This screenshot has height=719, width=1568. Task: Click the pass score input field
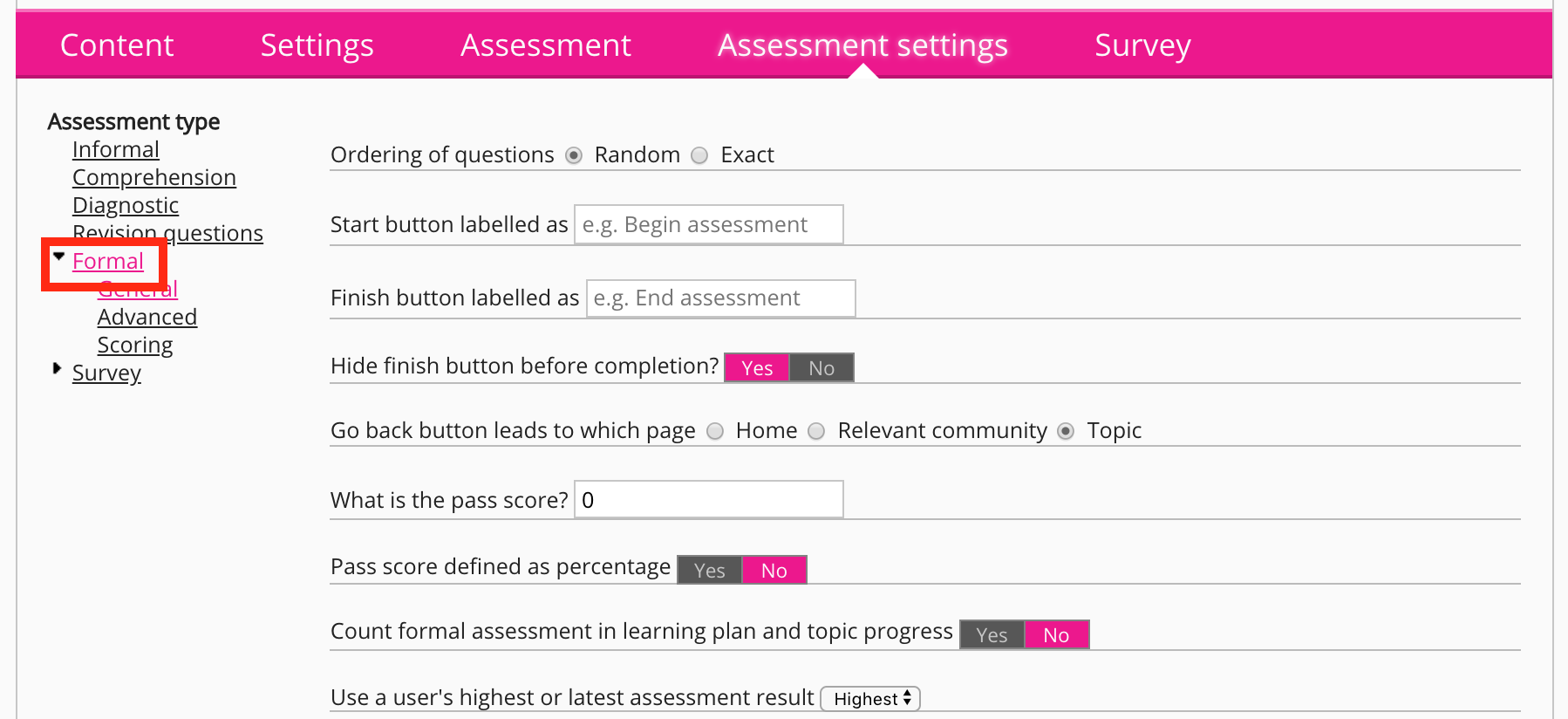pos(708,500)
